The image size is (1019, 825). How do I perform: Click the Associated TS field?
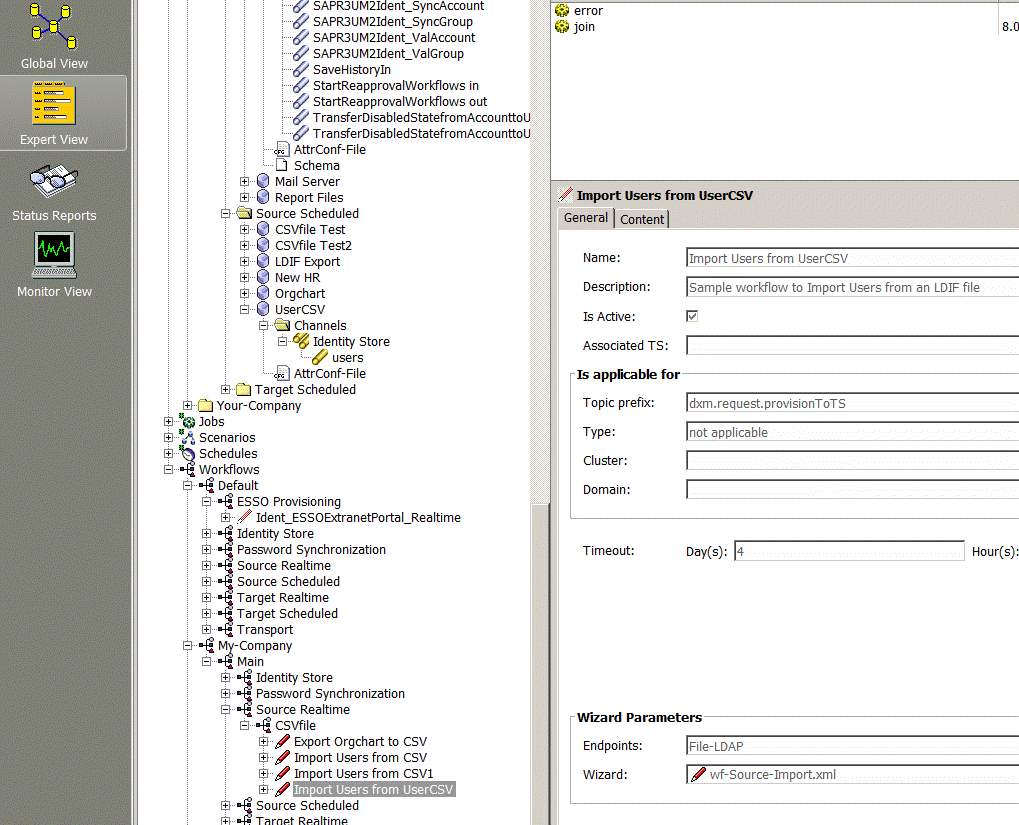(852, 346)
